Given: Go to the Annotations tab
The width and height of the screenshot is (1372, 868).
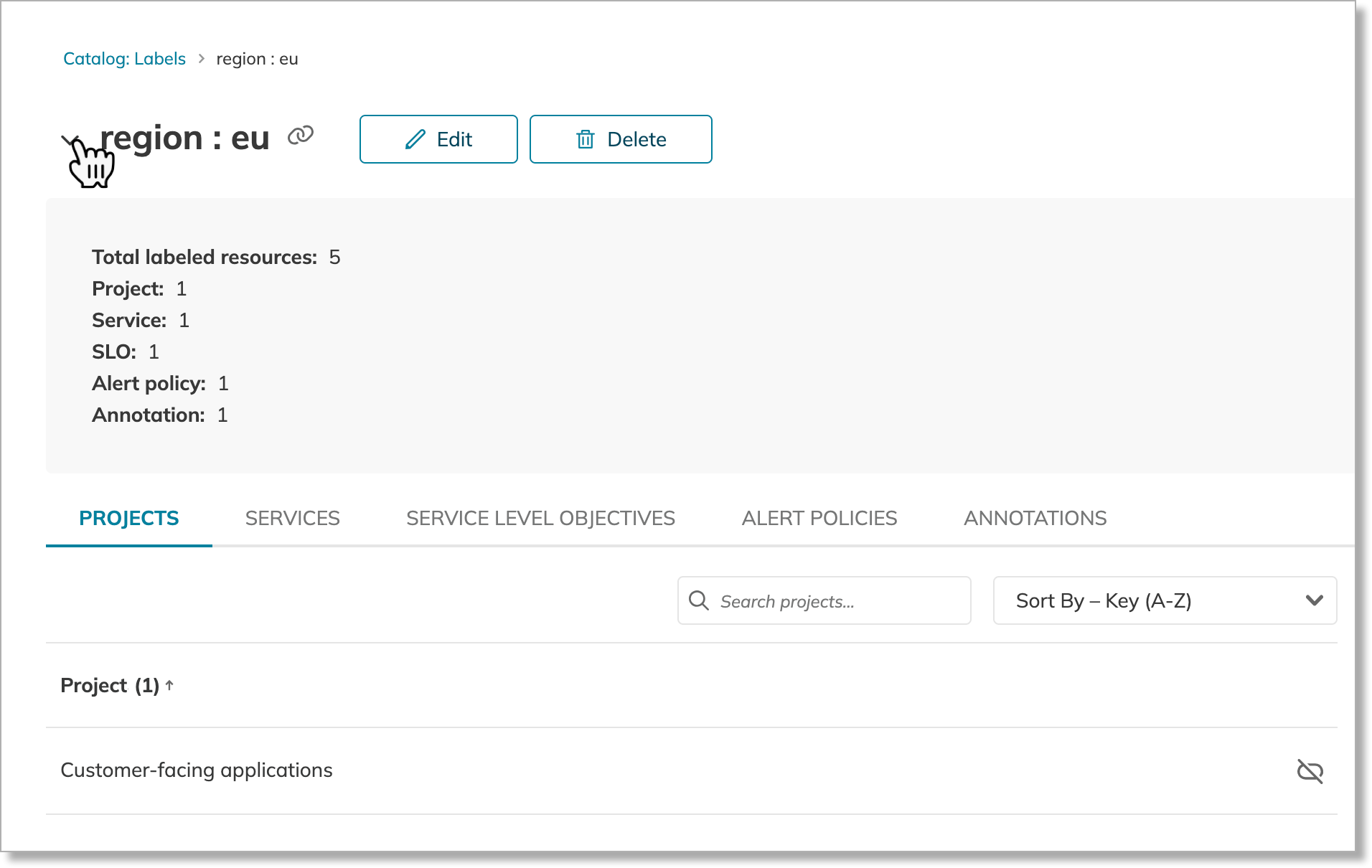Looking at the screenshot, I should click(1035, 518).
